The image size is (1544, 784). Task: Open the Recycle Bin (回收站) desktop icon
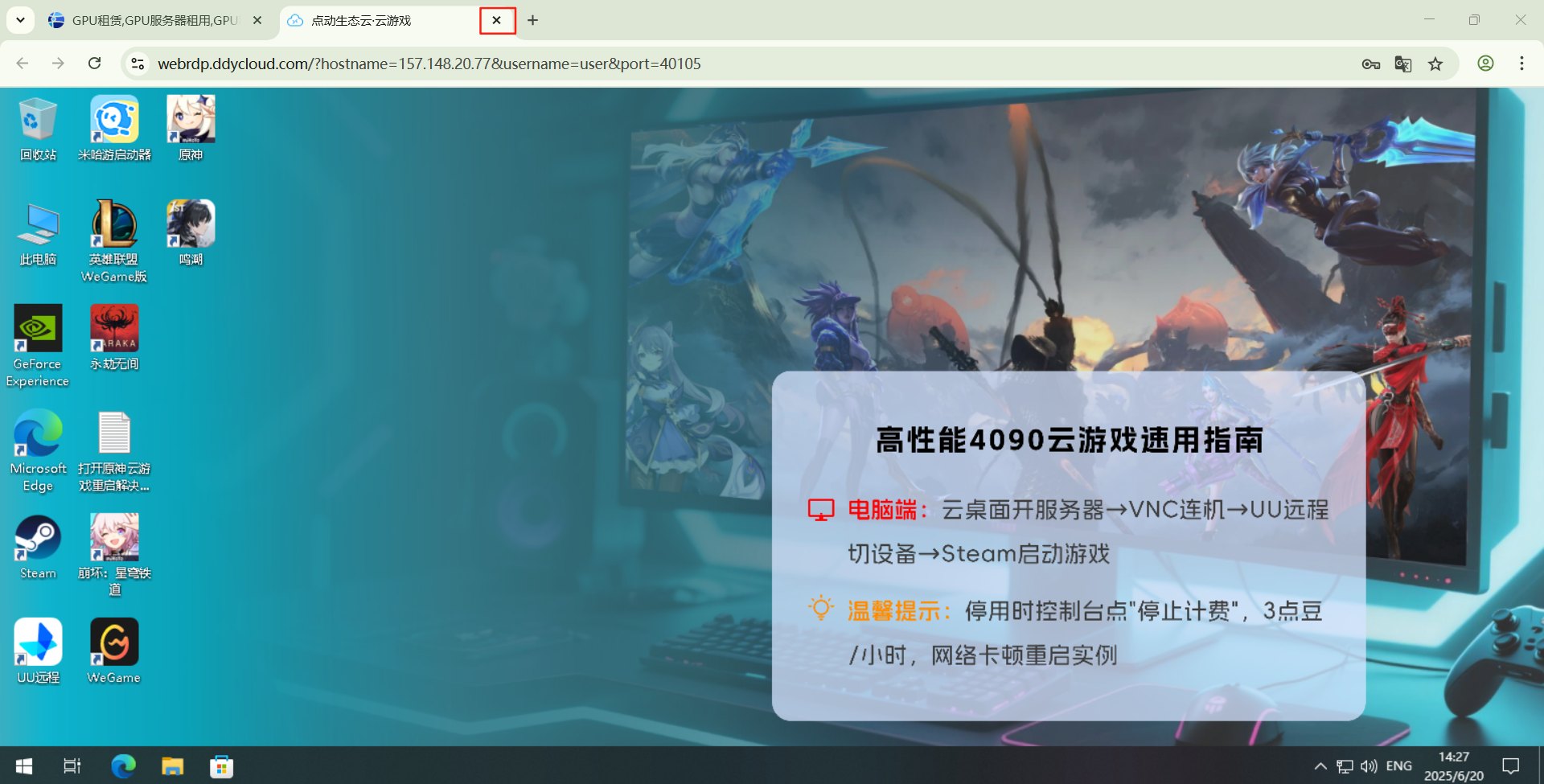coord(38,129)
